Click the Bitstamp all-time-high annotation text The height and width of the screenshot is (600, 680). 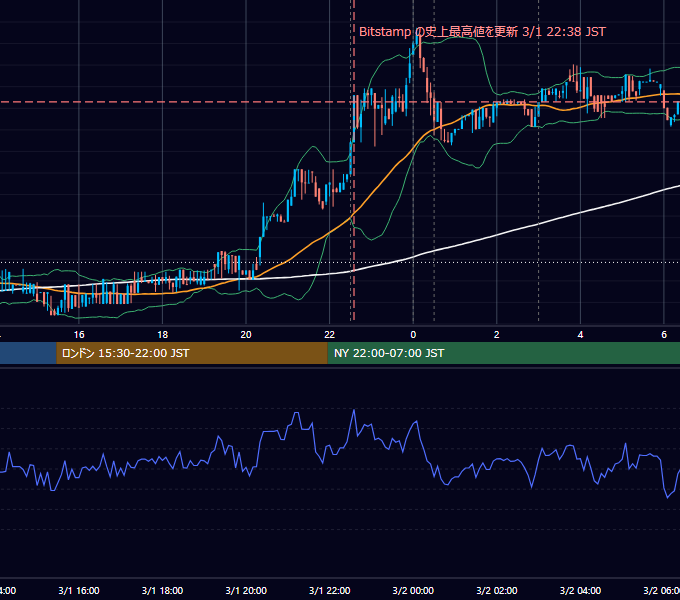tap(482, 32)
